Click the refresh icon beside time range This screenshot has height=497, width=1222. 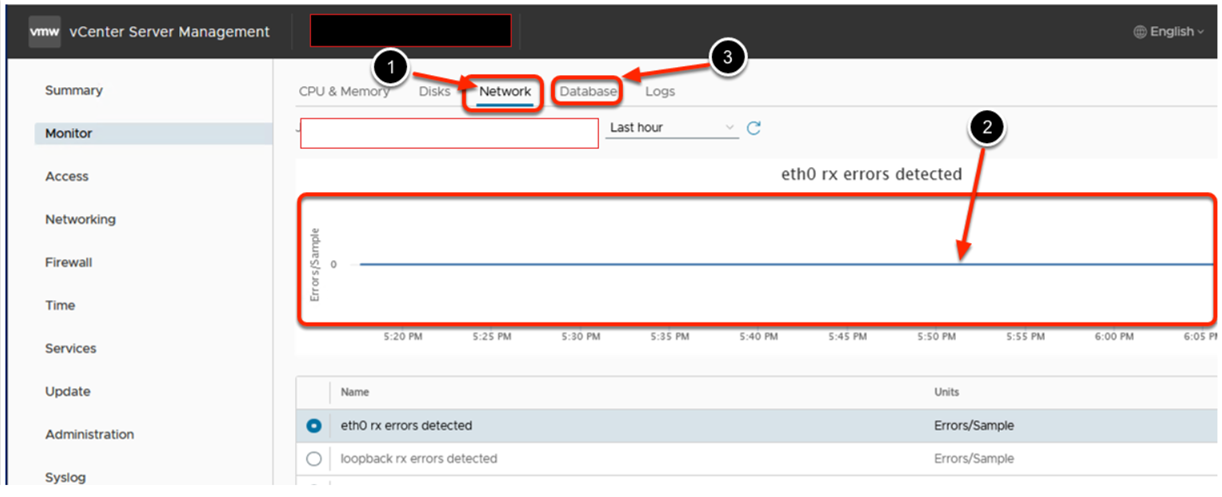(754, 128)
